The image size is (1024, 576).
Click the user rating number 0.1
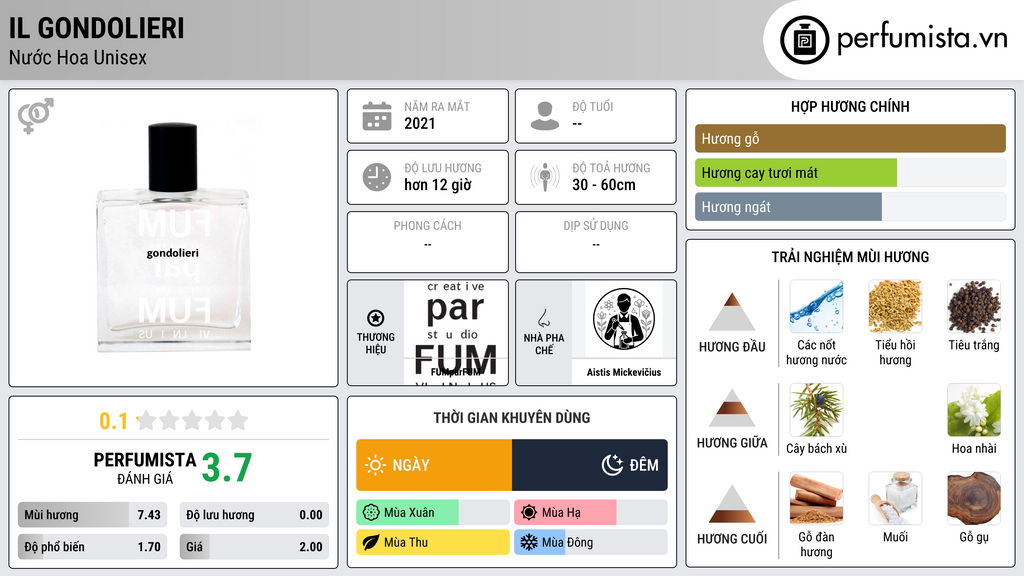[113, 421]
